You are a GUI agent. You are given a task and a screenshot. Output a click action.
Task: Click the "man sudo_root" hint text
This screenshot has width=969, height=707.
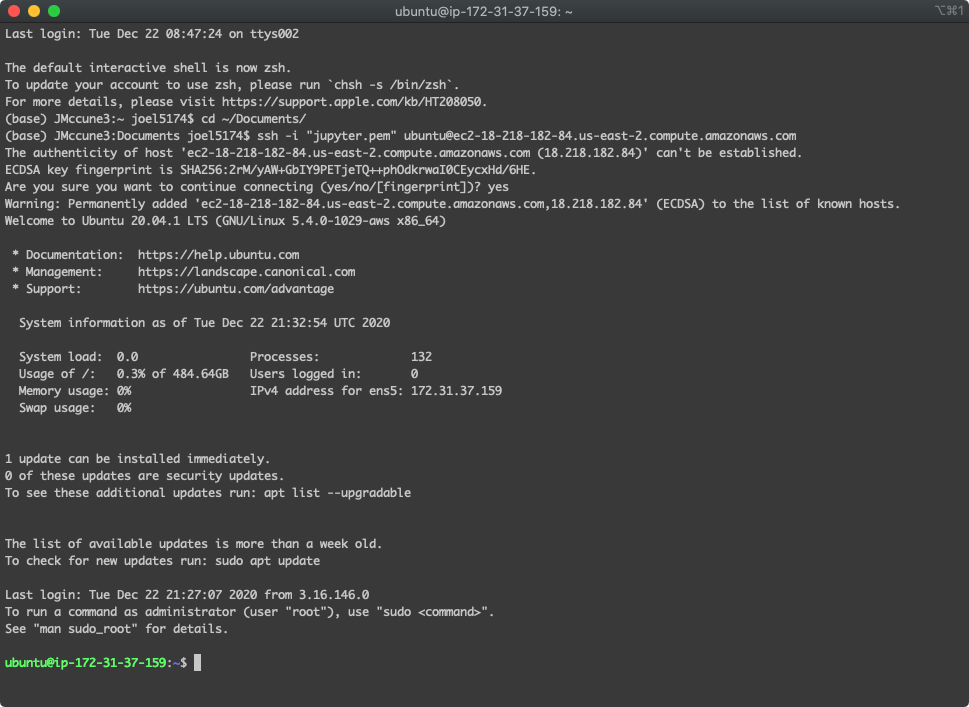click(85, 629)
